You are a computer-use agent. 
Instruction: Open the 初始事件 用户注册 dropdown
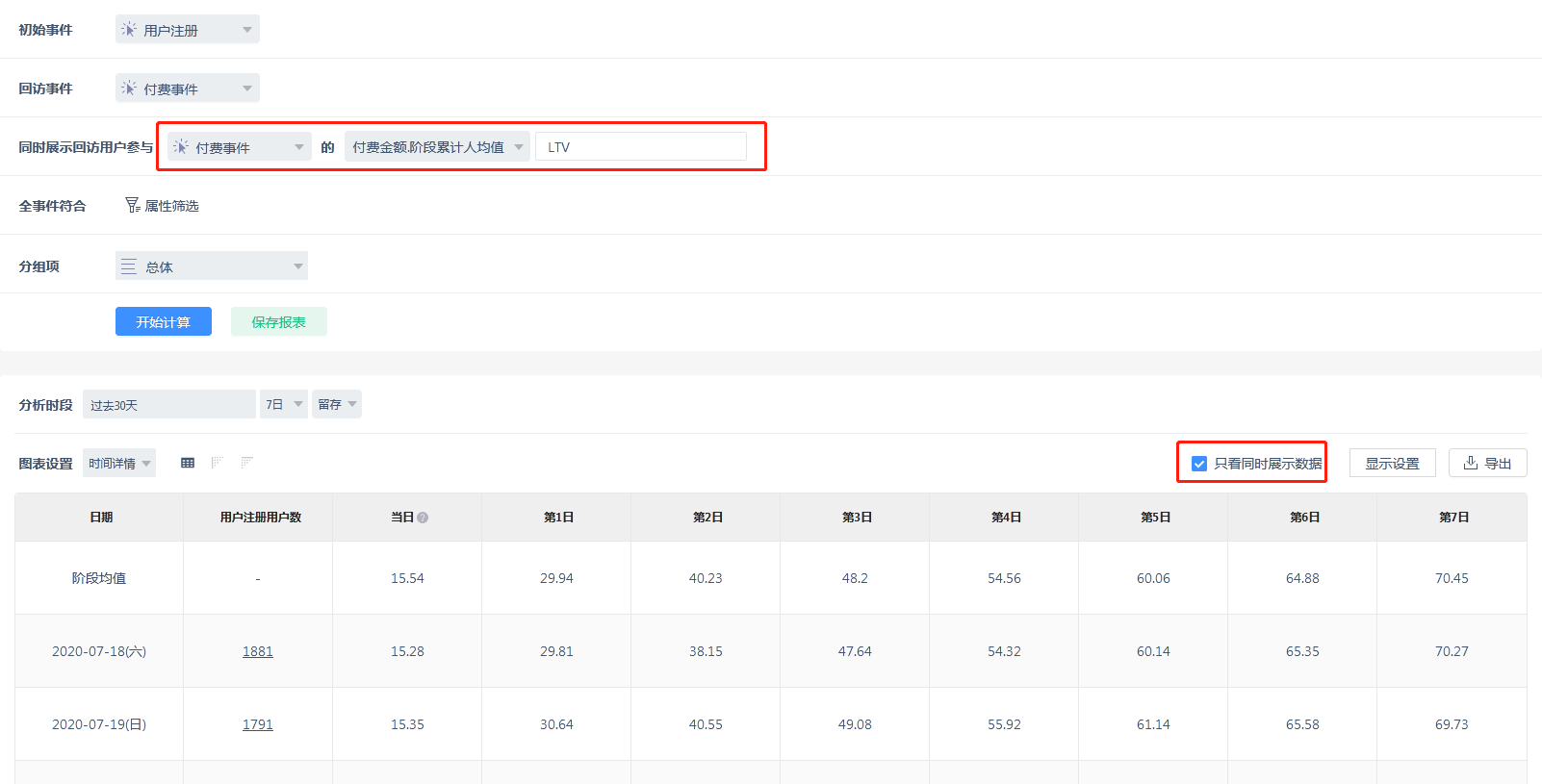point(188,29)
